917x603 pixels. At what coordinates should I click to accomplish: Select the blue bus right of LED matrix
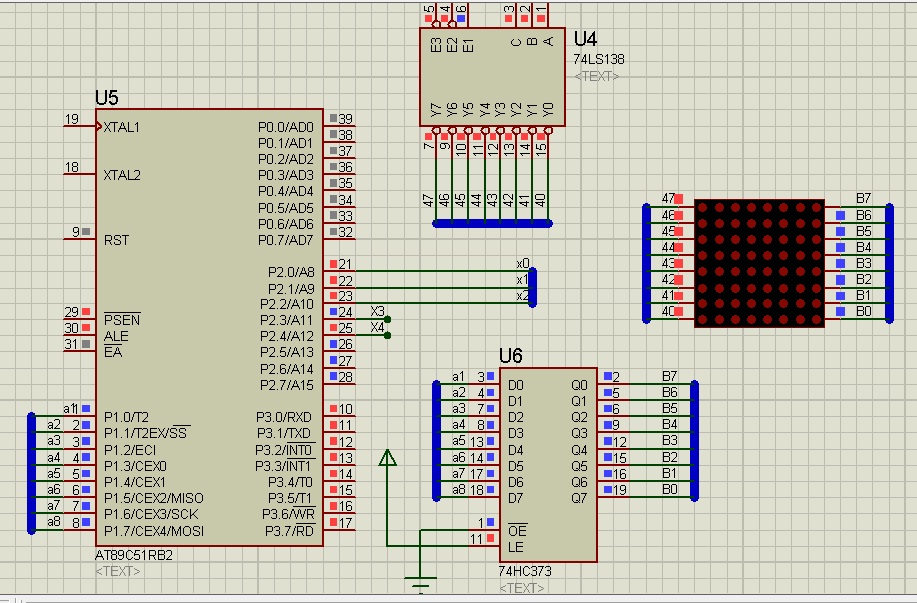[x=890, y=263]
